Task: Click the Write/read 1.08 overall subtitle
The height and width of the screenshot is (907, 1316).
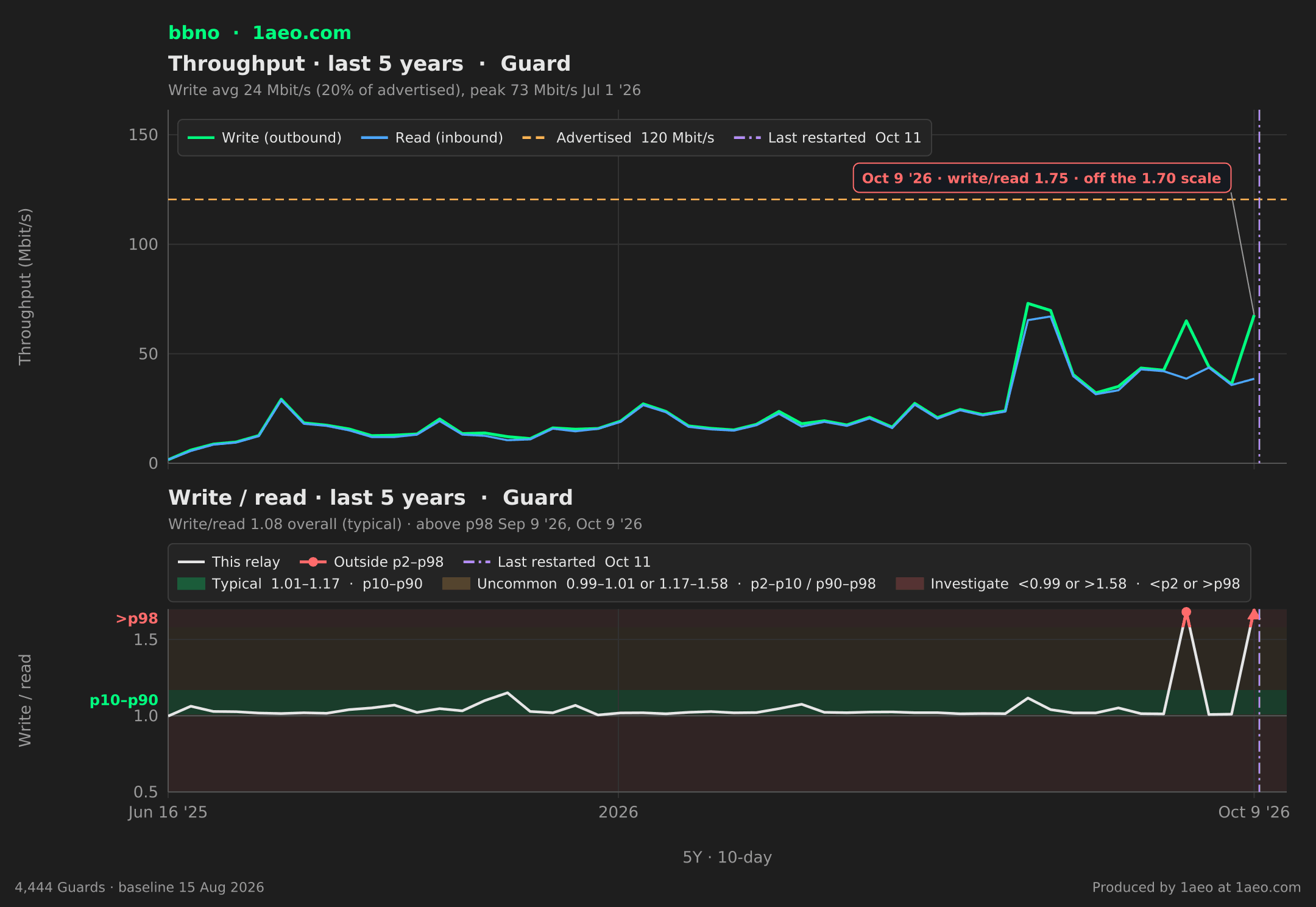Action: 405,524
